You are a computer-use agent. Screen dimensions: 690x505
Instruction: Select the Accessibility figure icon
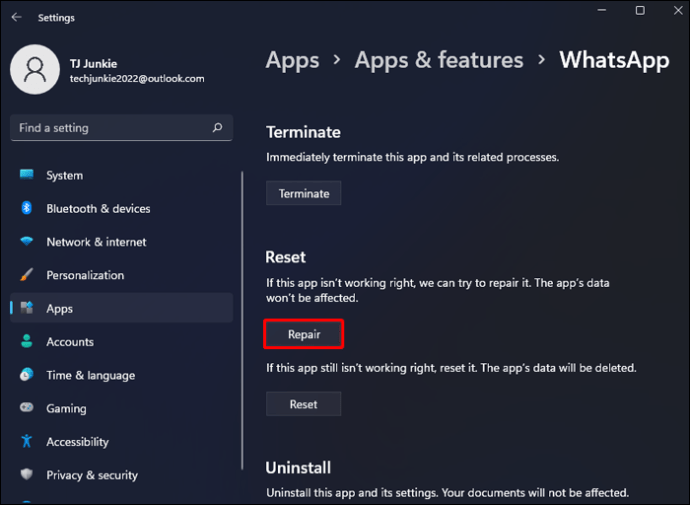(26, 441)
